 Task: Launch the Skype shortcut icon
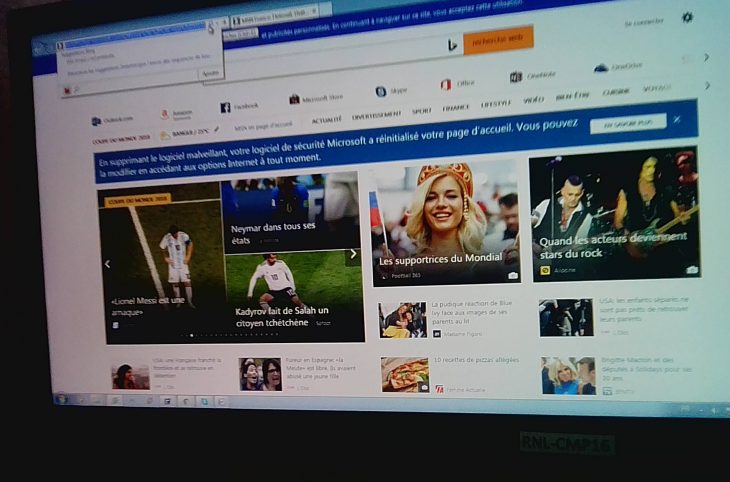(x=381, y=91)
